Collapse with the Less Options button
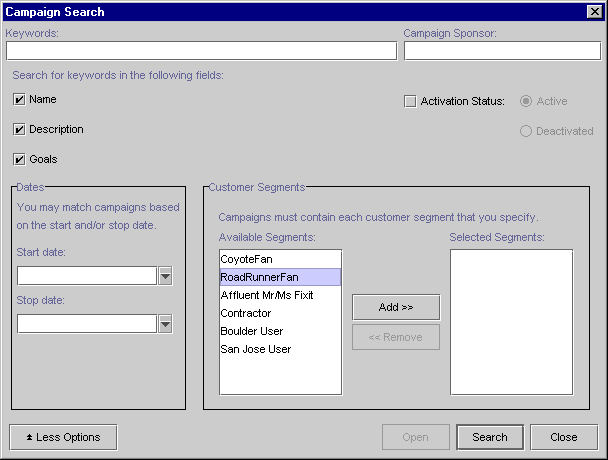 coord(62,437)
